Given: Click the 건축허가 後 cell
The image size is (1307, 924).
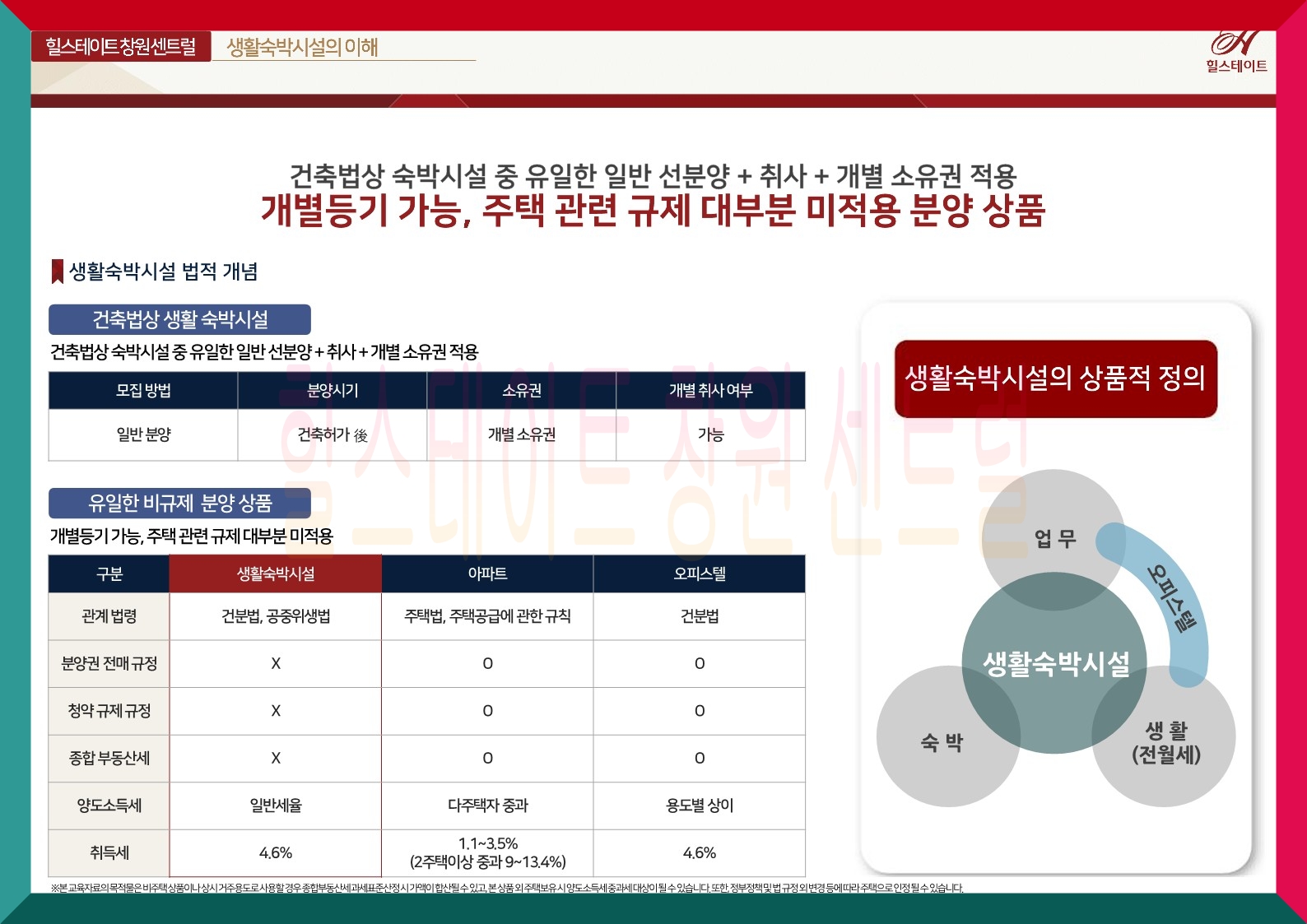Looking at the screenshot, I should click(333, 434).
